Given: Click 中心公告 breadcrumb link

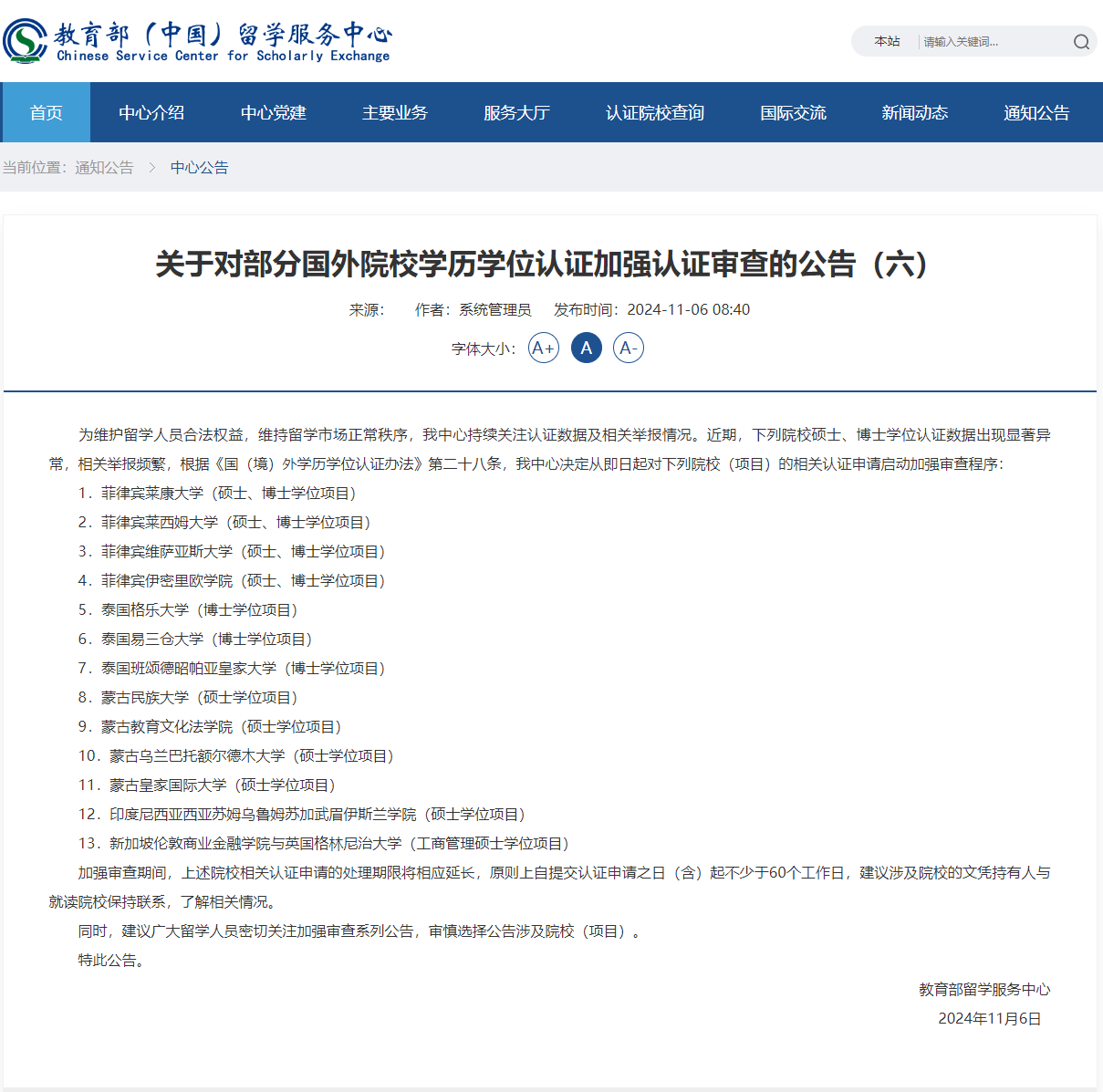Looking at the screenshot, I should tap(200, 168).
